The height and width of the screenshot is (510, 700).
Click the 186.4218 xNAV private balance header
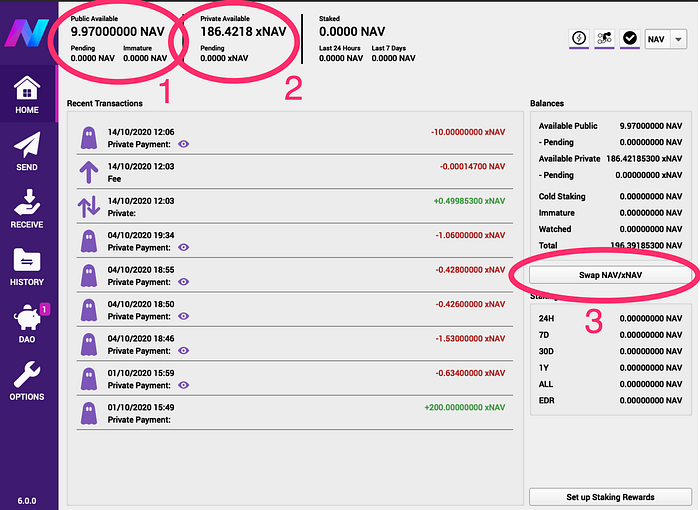(243, 32)
